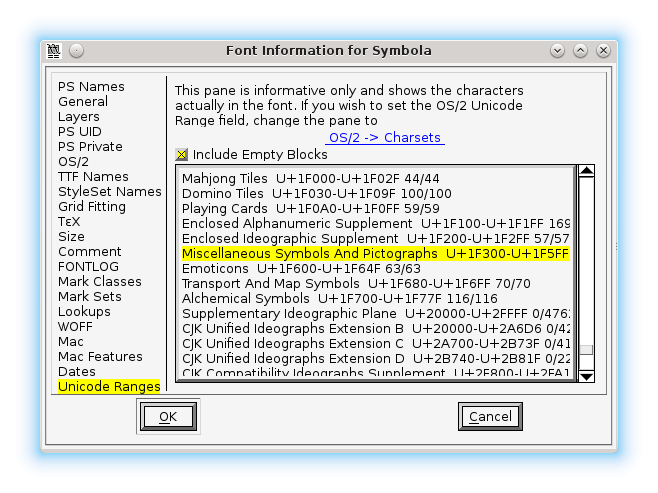The width and height of the screenshot is (658, 493).
Task: Open the OS/2 -> Charsets link
Action: point(385,138)
